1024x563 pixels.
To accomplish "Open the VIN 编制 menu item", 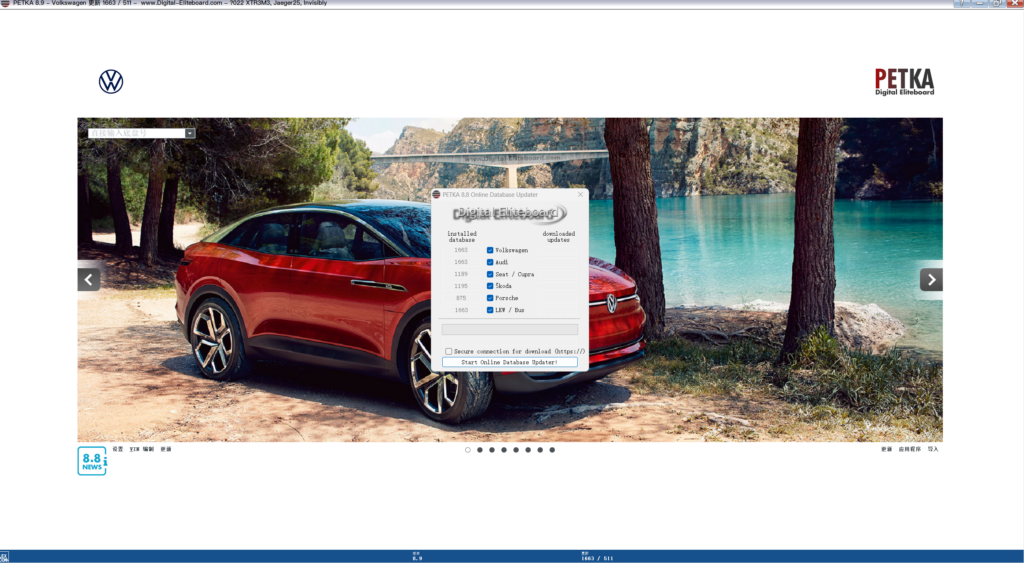I will click(142, 449).
